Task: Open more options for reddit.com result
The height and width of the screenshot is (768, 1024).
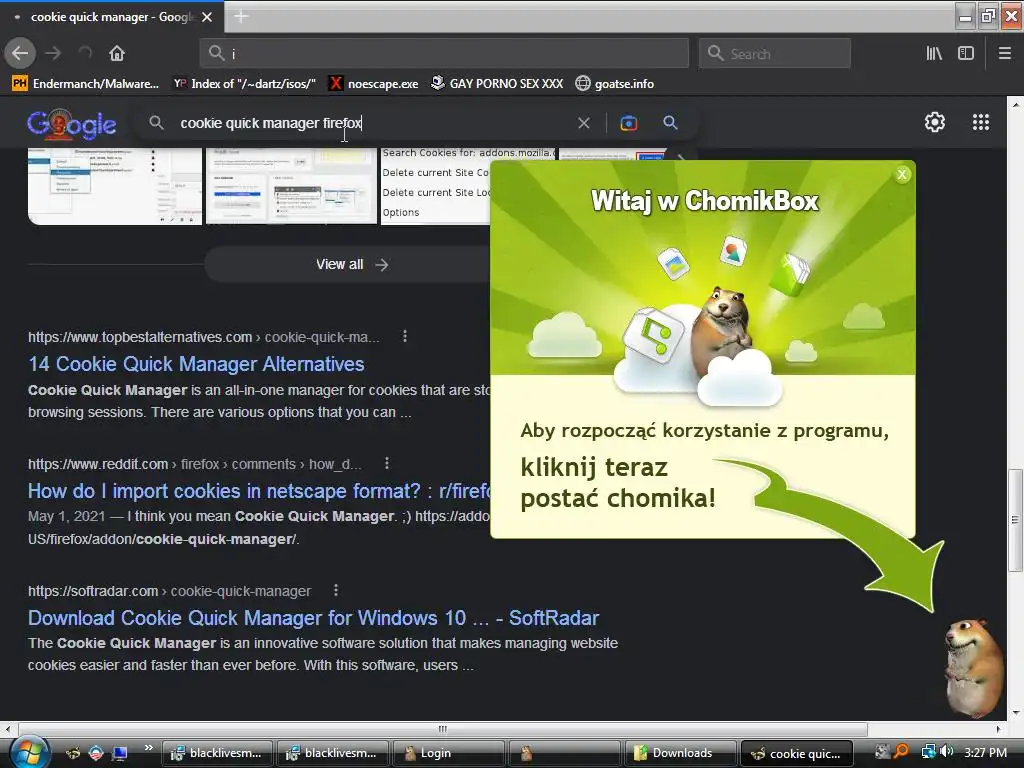Action: point(387,463)
